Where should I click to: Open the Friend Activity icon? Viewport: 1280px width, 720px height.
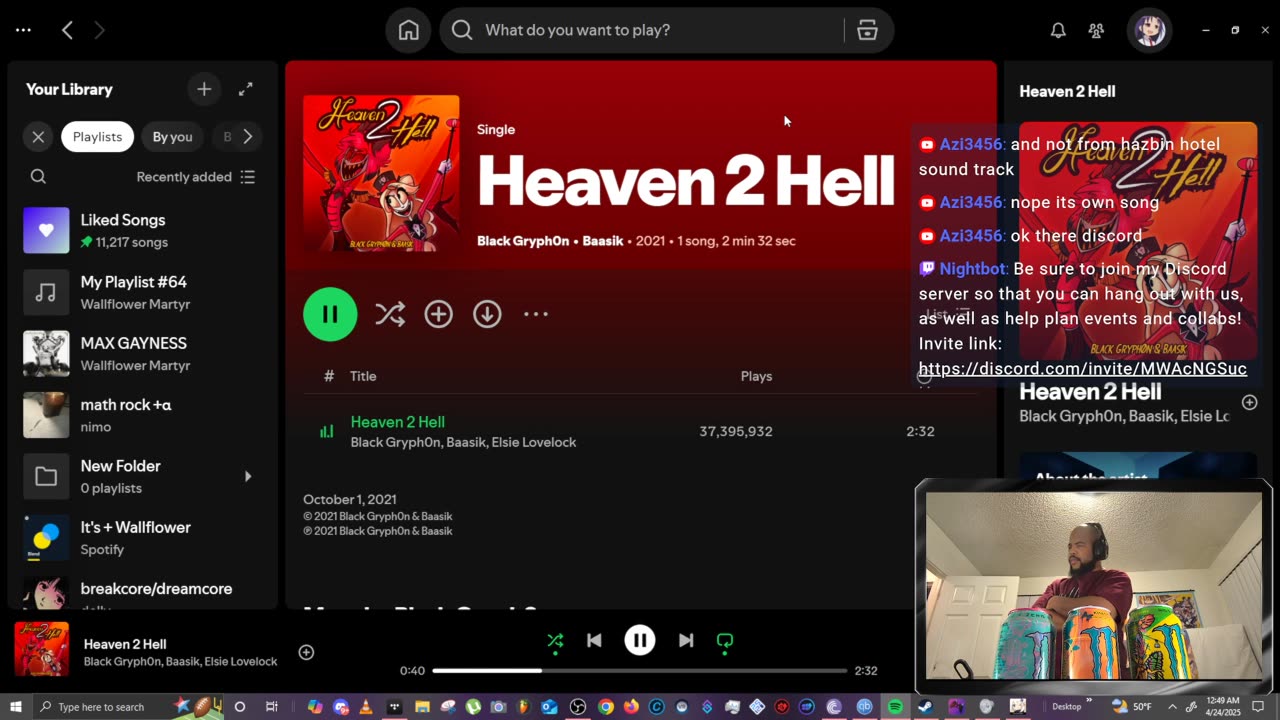(x=1096, y=30)
